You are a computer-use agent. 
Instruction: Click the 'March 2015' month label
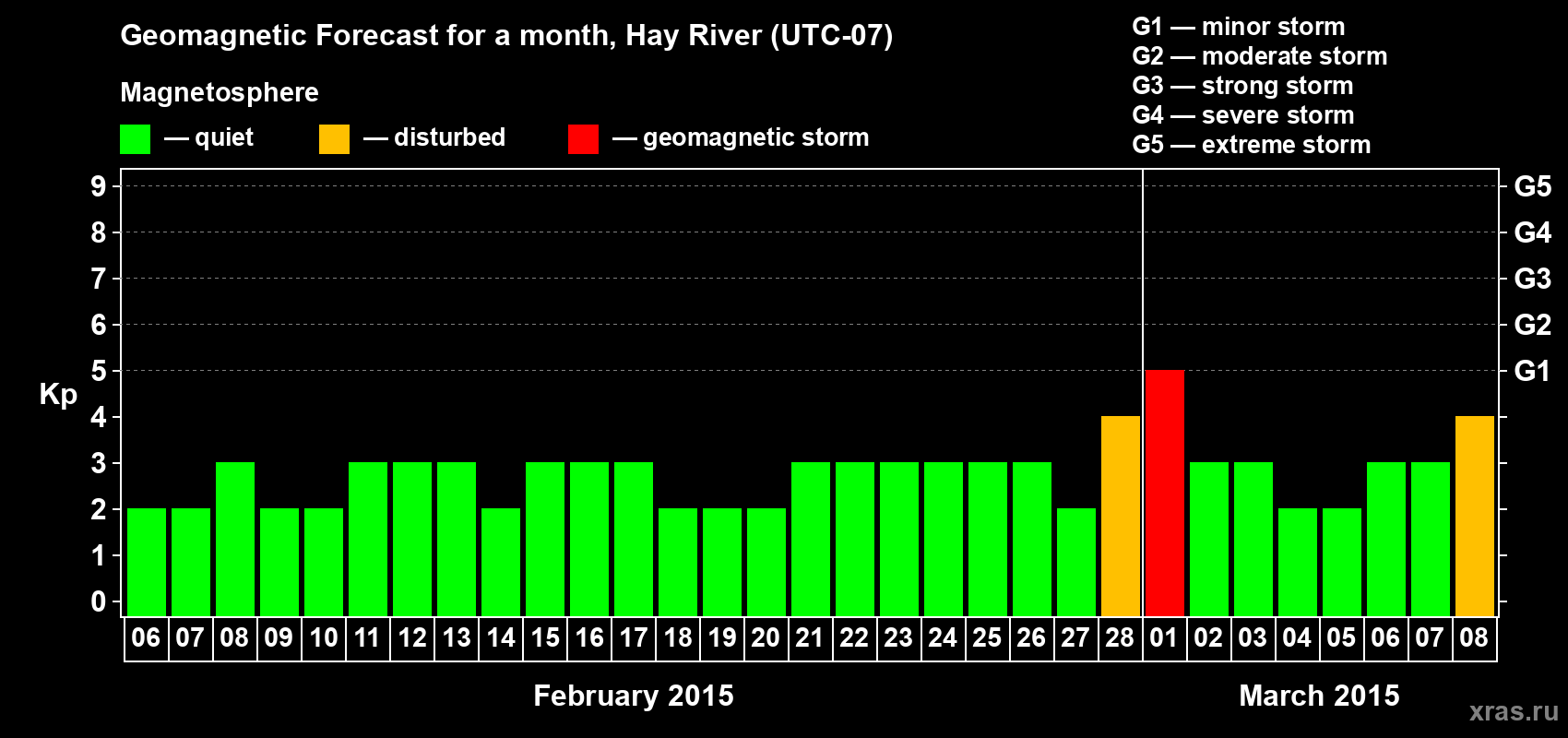1319,696
